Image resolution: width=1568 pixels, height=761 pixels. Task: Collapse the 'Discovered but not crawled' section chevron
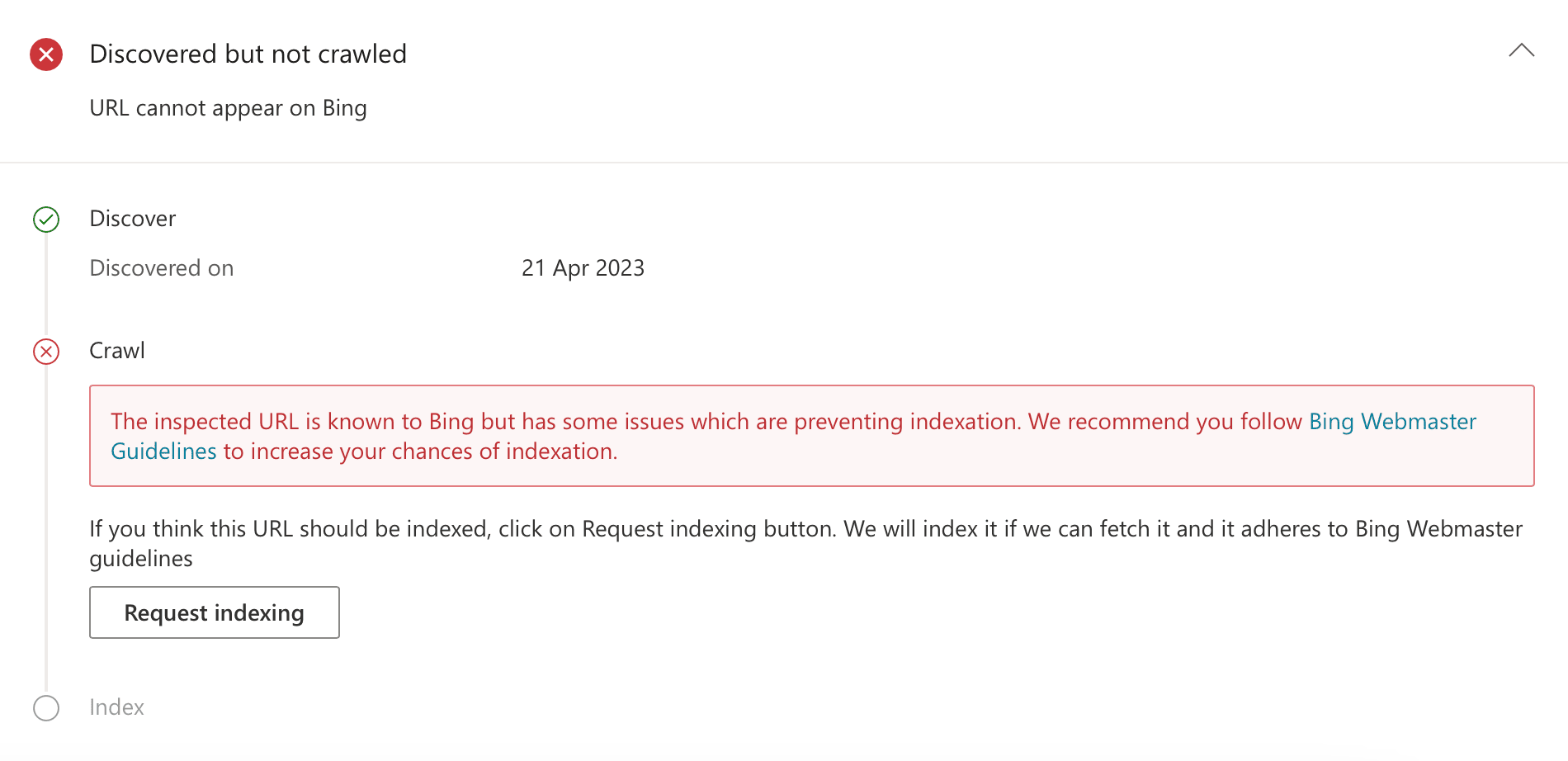[x=1521, y=50]
